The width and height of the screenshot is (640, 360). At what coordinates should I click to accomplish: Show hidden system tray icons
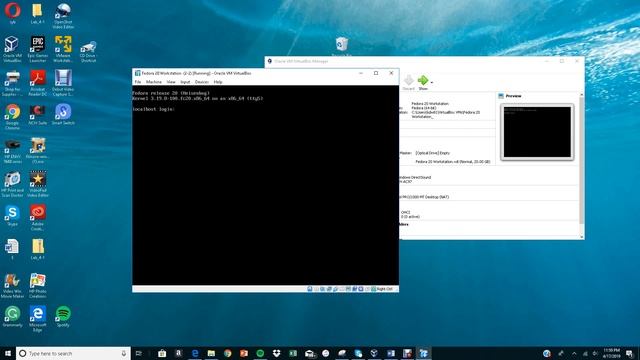tap(574, 353)
